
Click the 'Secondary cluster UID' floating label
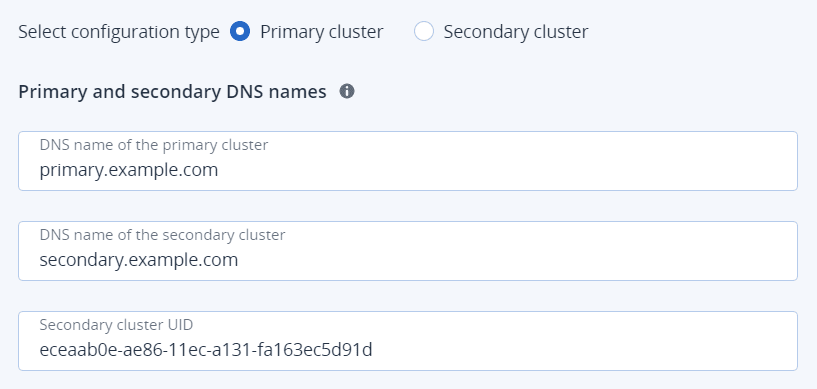point(116,325)
